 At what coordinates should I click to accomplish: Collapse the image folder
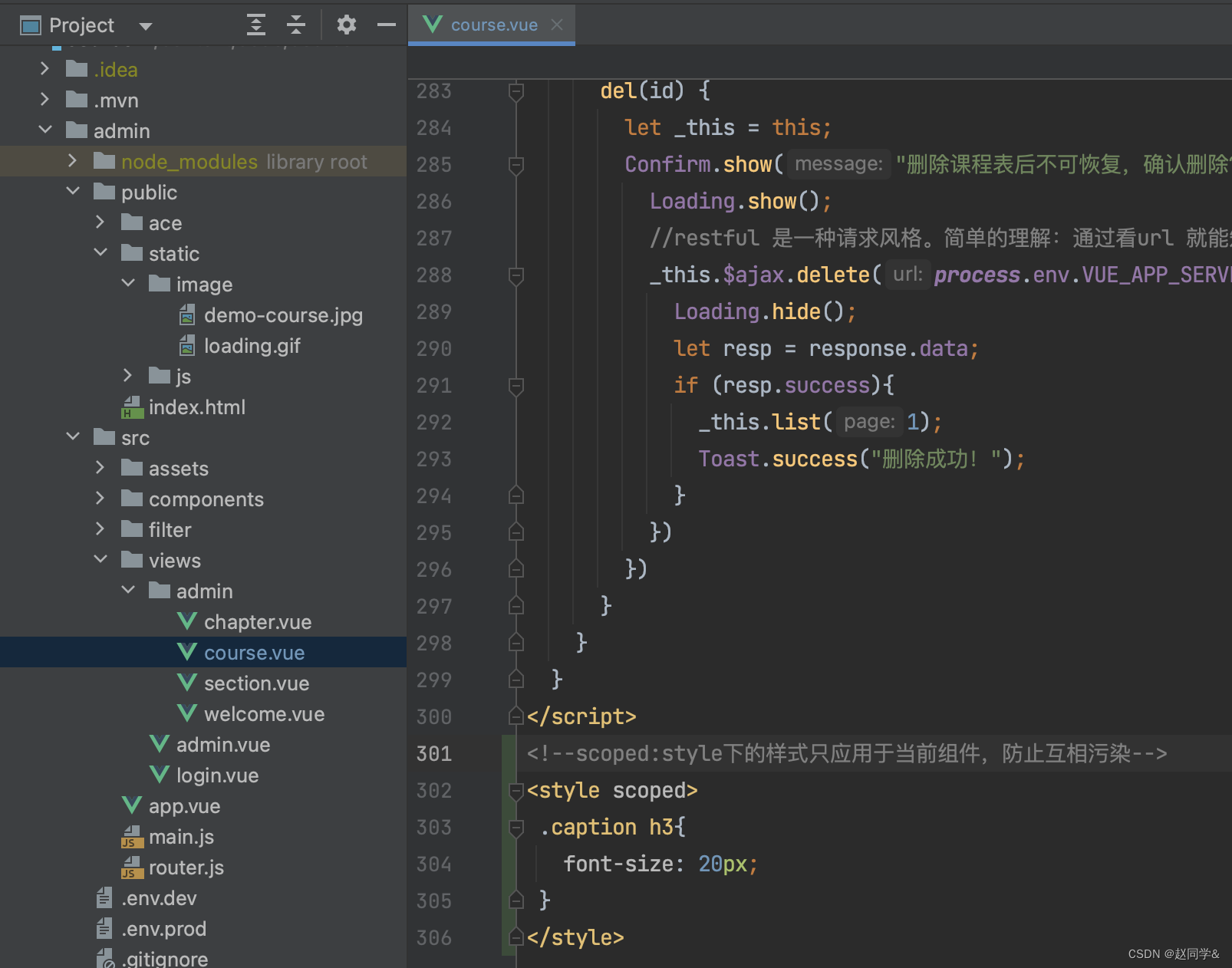(x=128, y=283)
